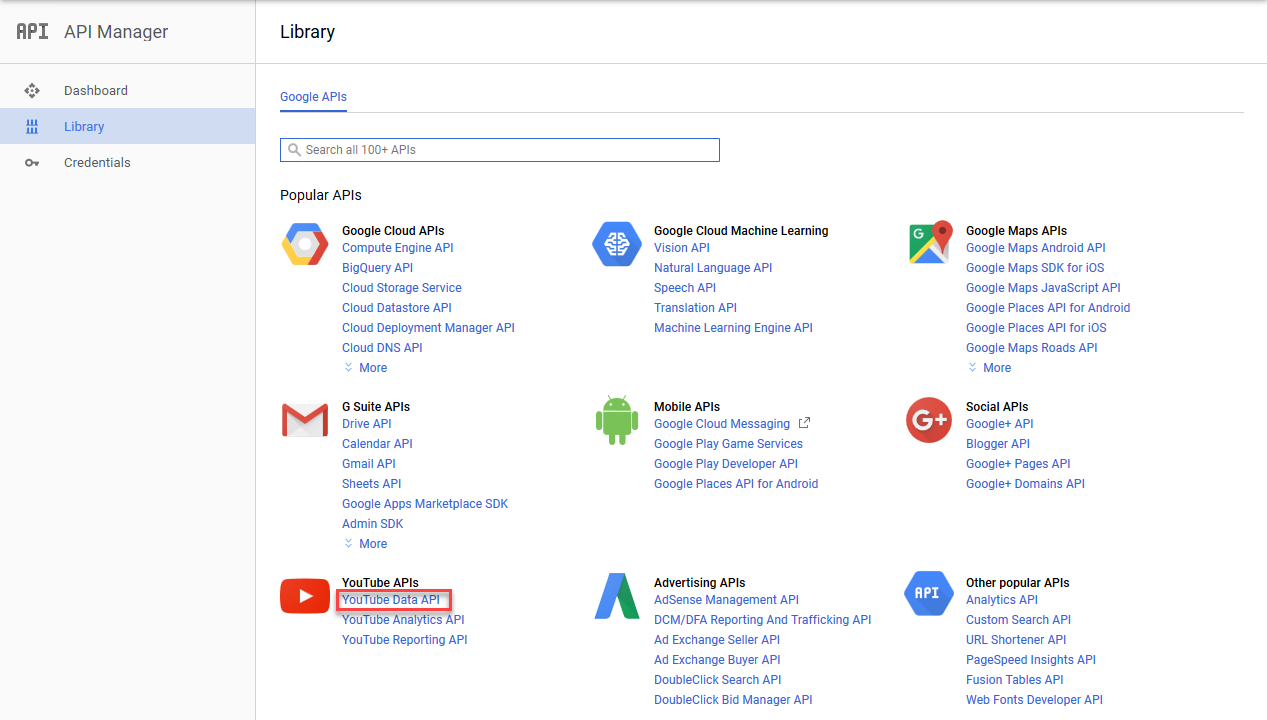The image size is (1267, 720).
Task: Open Cloud DNS API link
Action: pyautogui.click(x=382, y=348)
